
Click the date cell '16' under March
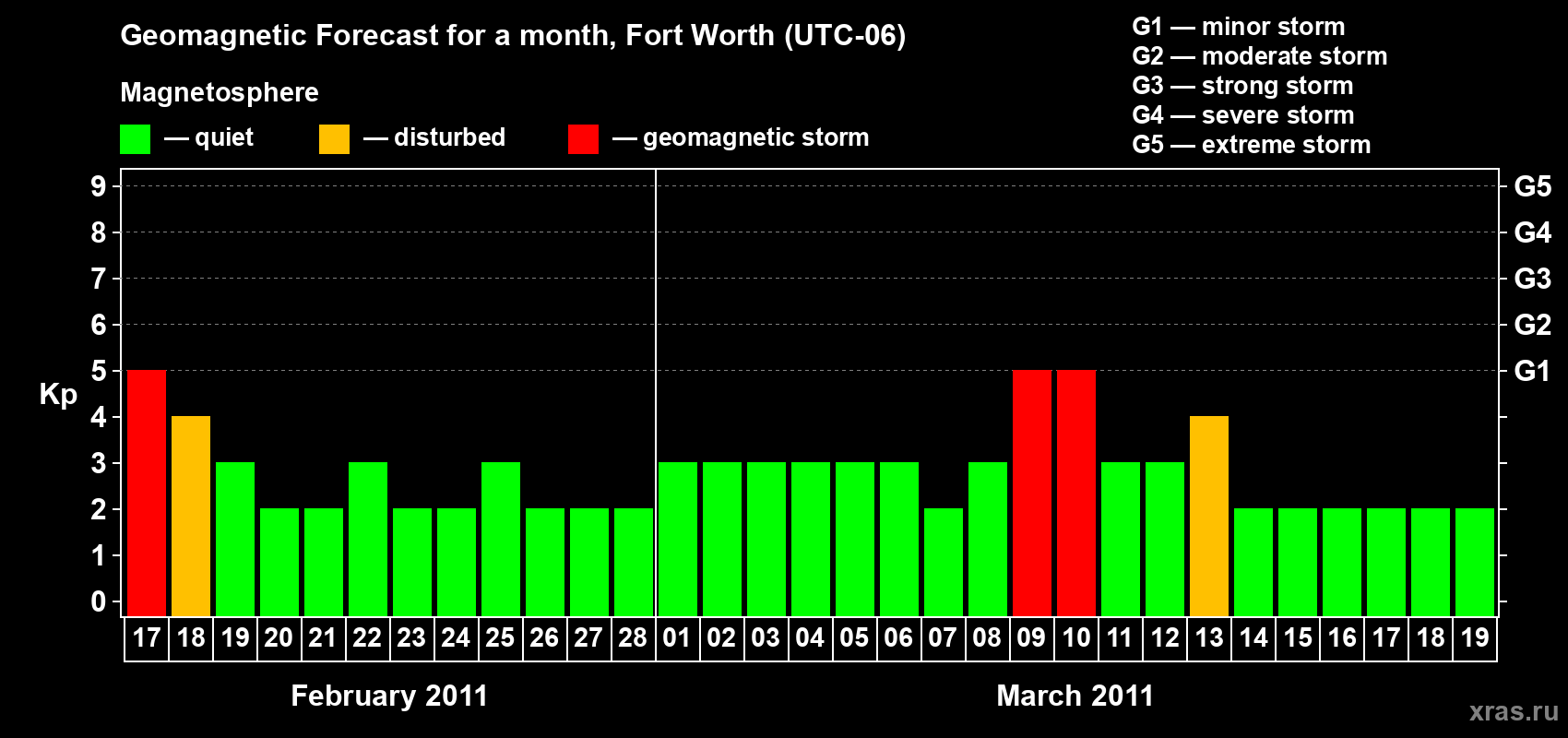1342,638
